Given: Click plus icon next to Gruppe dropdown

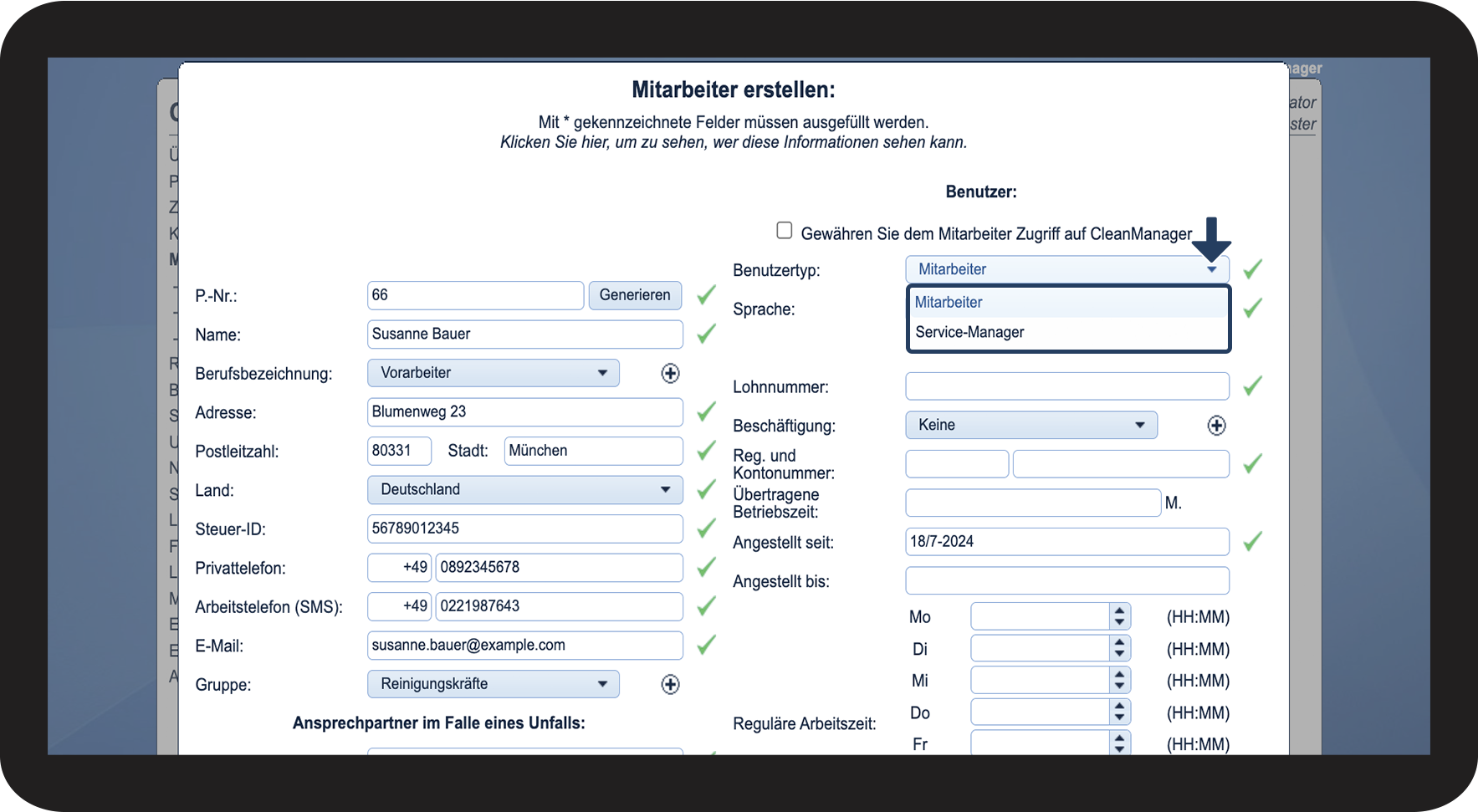Looking at the screenshot, I should pos(670,685).
